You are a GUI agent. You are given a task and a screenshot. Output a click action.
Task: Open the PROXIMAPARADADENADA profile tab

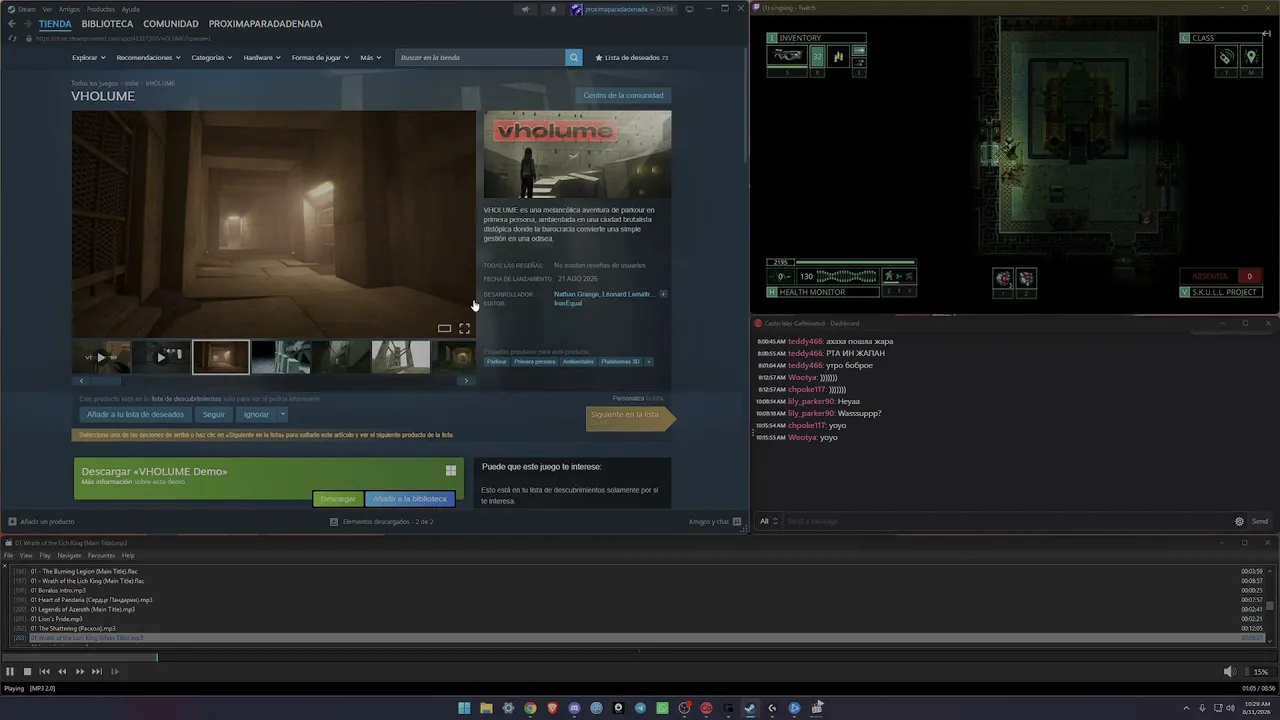[x=266, y=24]
